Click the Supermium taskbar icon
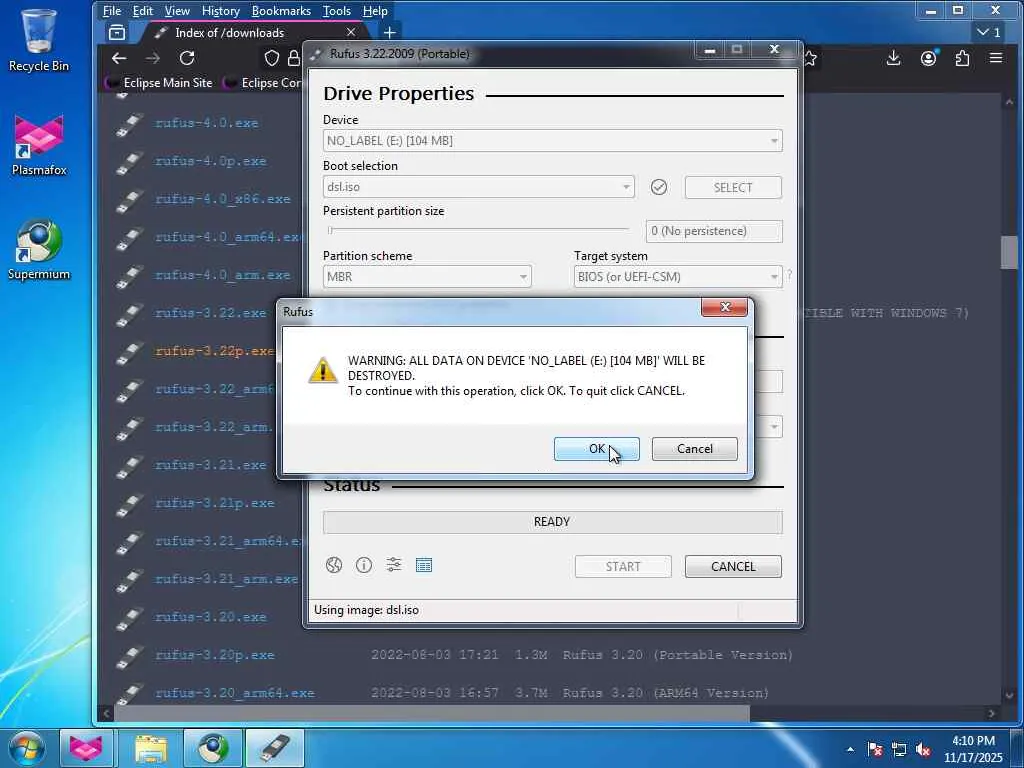 click(x=213, y=748)
